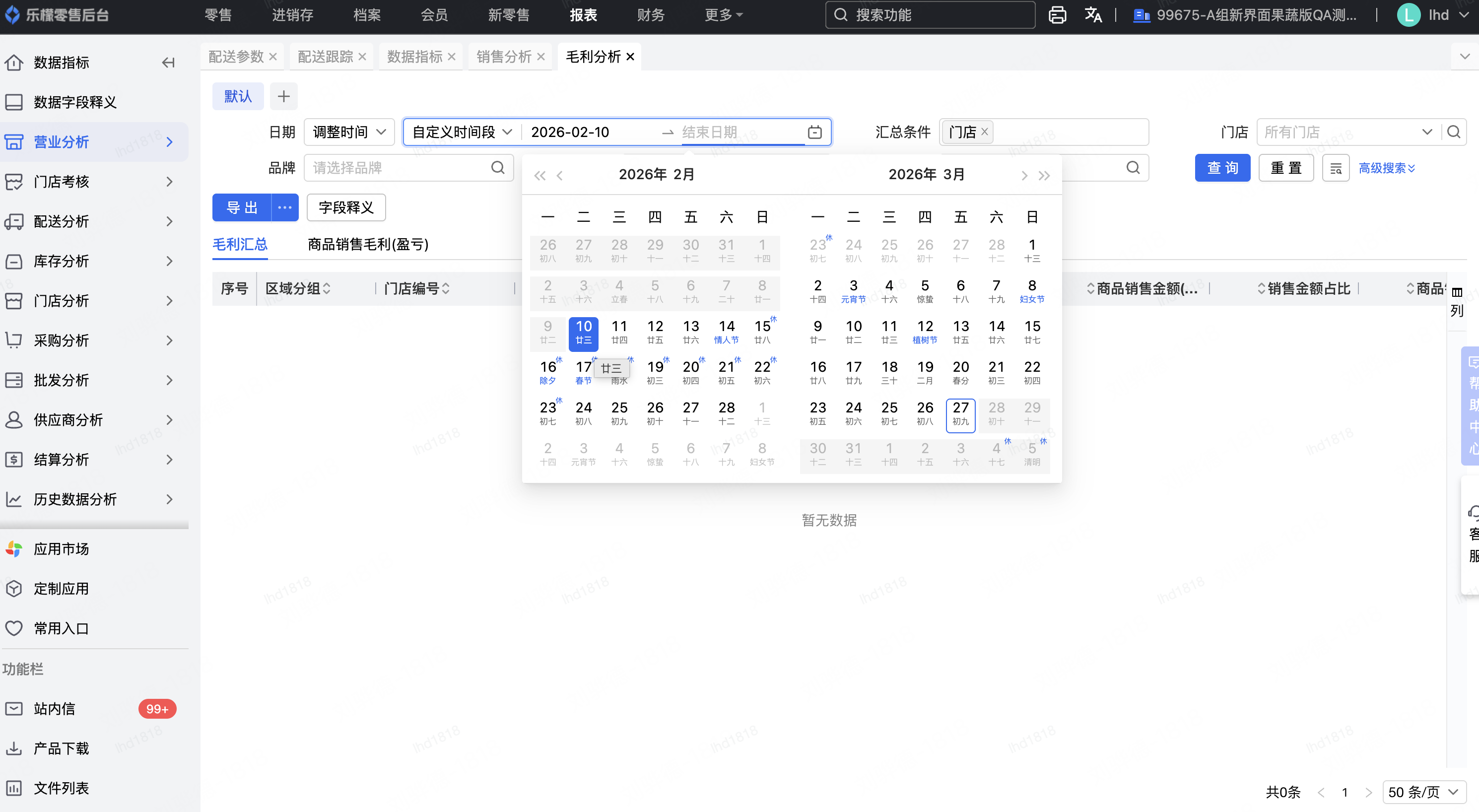Click the filter settings icon next to 重置

[1336, 168]
